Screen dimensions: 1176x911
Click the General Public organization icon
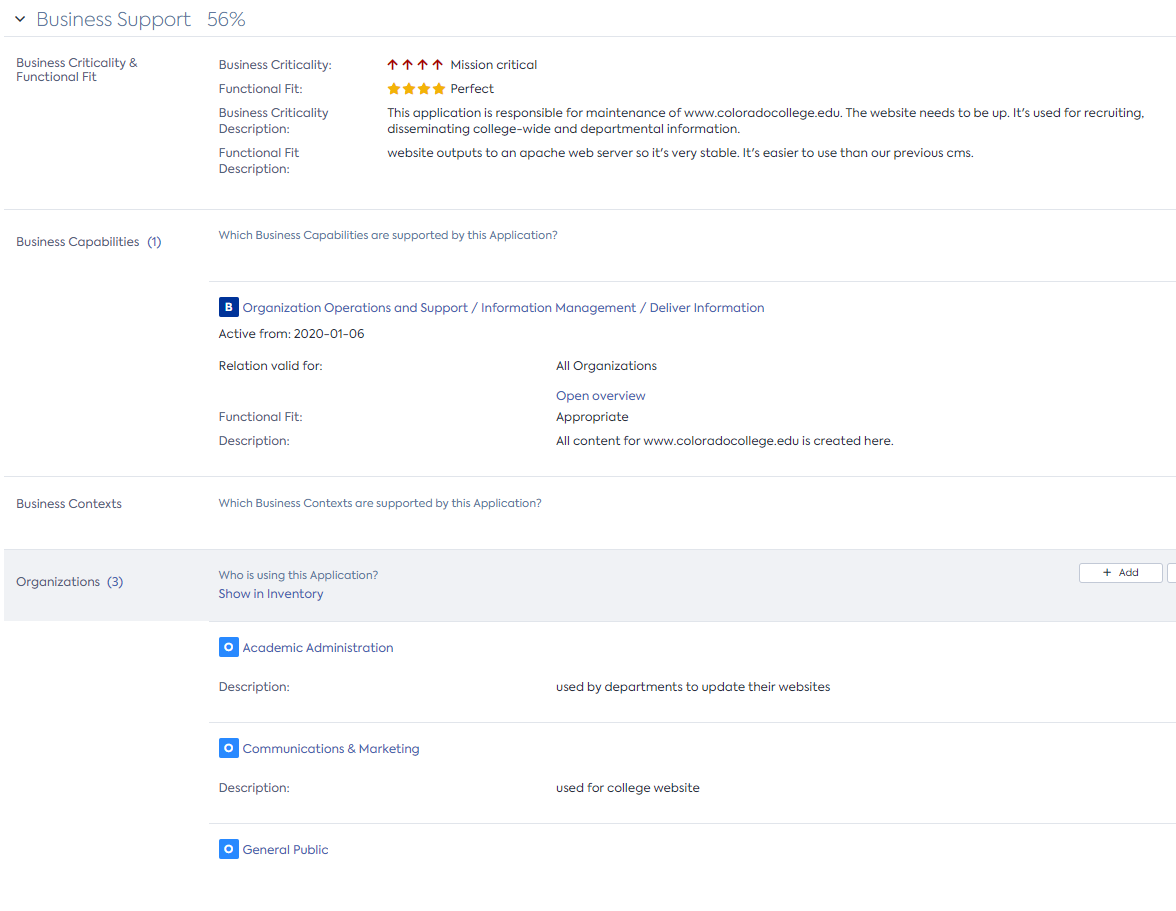[229, 850]
